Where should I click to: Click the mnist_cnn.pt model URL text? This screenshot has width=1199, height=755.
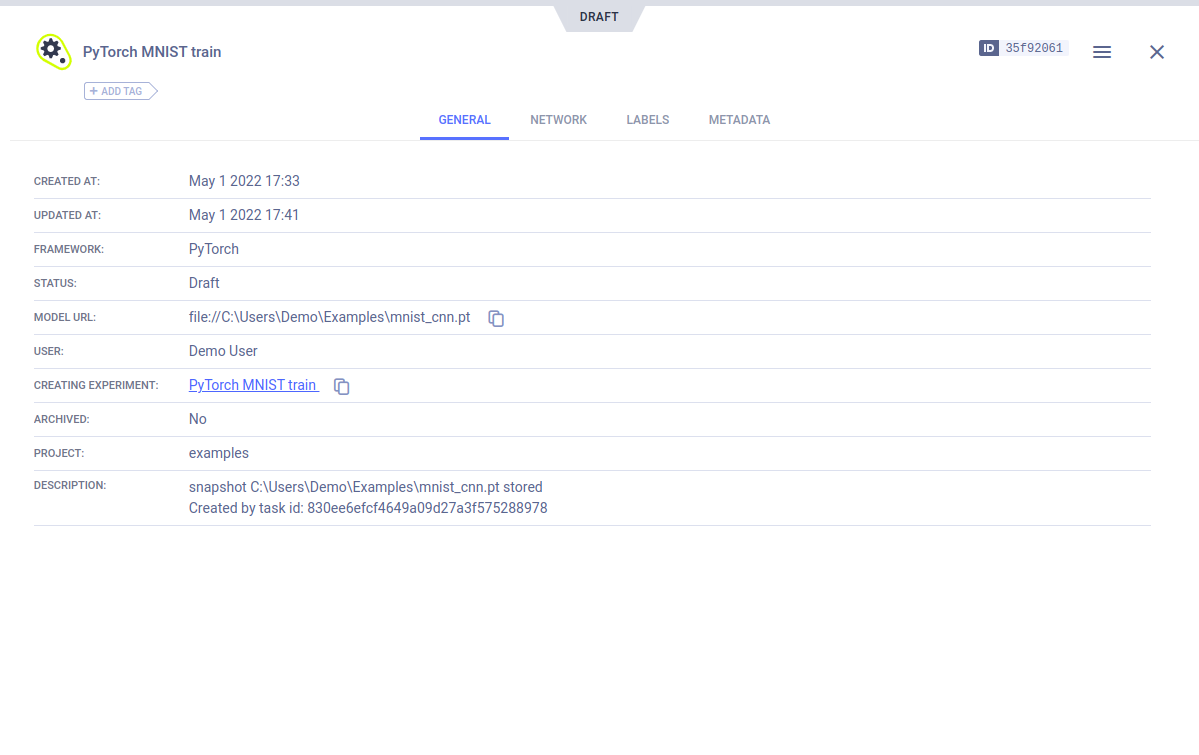click(x=329, y=317)
